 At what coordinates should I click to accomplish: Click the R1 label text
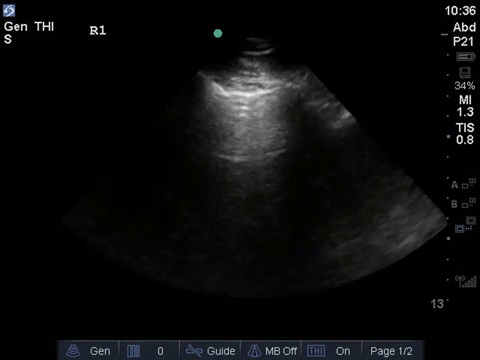pyautogui.click(x=98, y=31)
